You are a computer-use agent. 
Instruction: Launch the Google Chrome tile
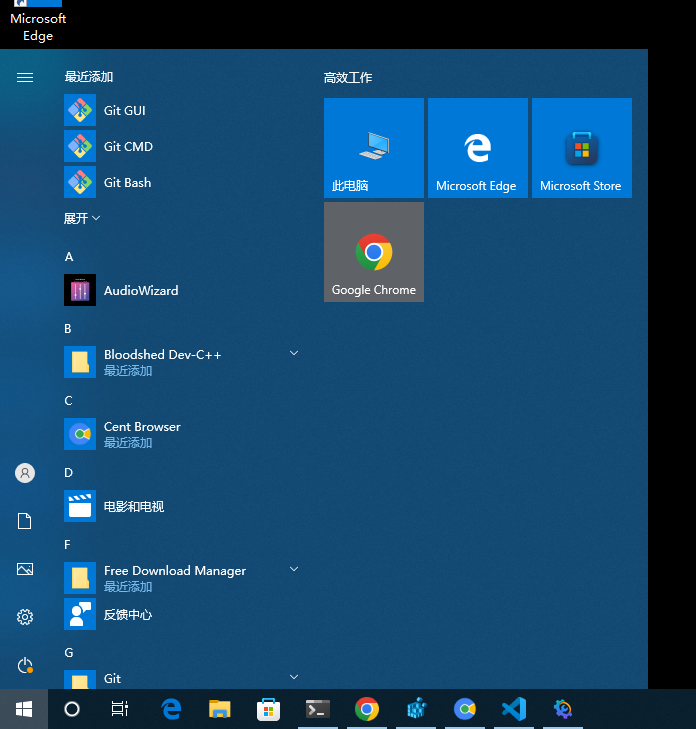pyautogui.click(x=374, y=252)
